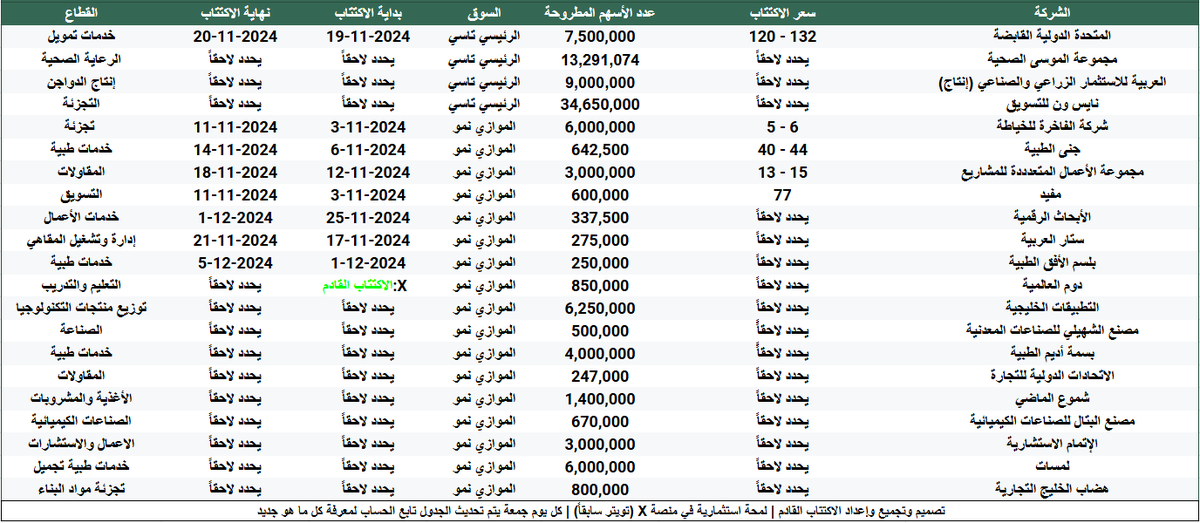Click share count '13,291,074'
This screenshot has width=1200, height=523.
[x=601, y=59]
